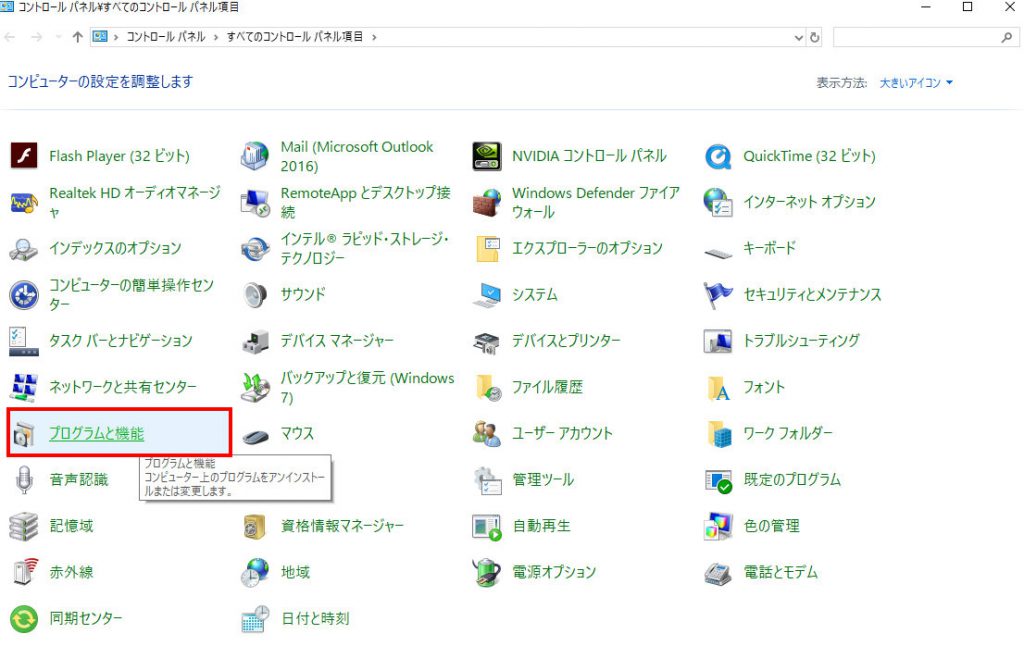This screenshot has height=671, width=1024.
Task: Click the Control Panel search box
Action: click(915, 37)
